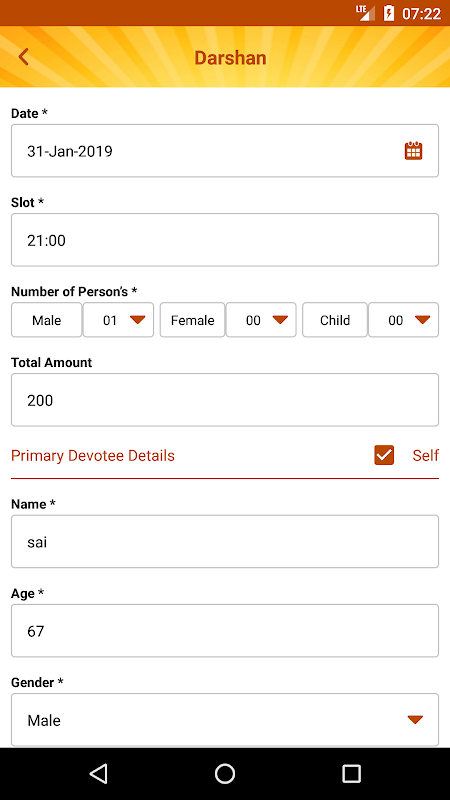
Task: Tap the Android home circle button
Action: point(225,773)
